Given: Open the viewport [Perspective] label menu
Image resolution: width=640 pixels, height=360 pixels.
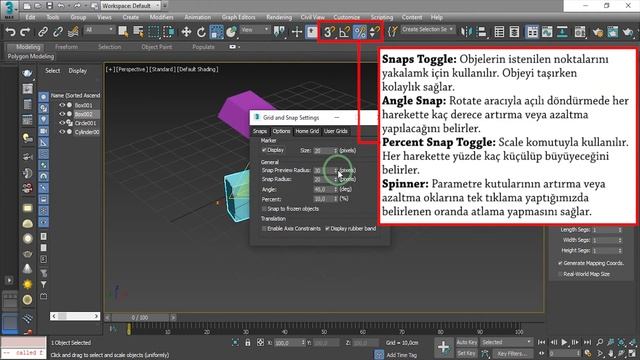Looking at the screenshot, I should 131,69.
